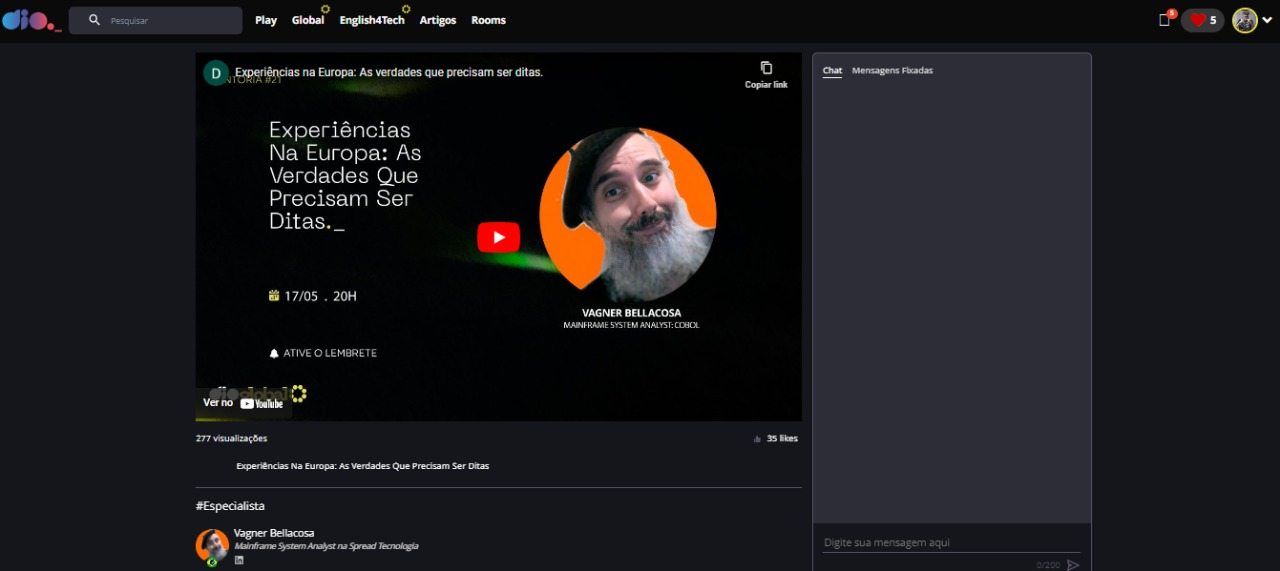Focus the 'Digite sua mensagem aqui' field
1280x571 pixels.
[x=950, y=542]
